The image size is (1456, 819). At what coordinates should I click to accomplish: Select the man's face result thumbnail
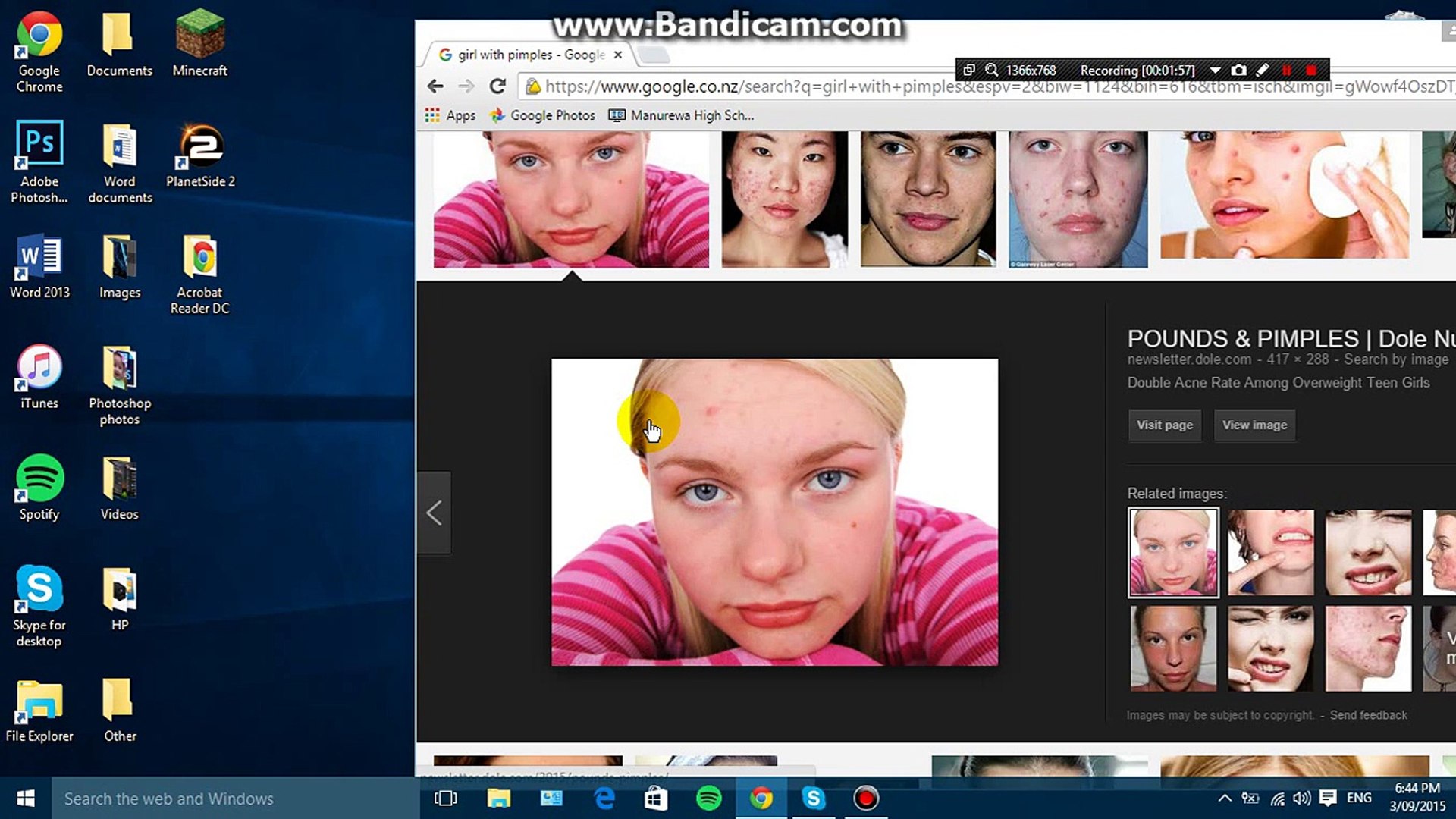click(x=928, y=199)
